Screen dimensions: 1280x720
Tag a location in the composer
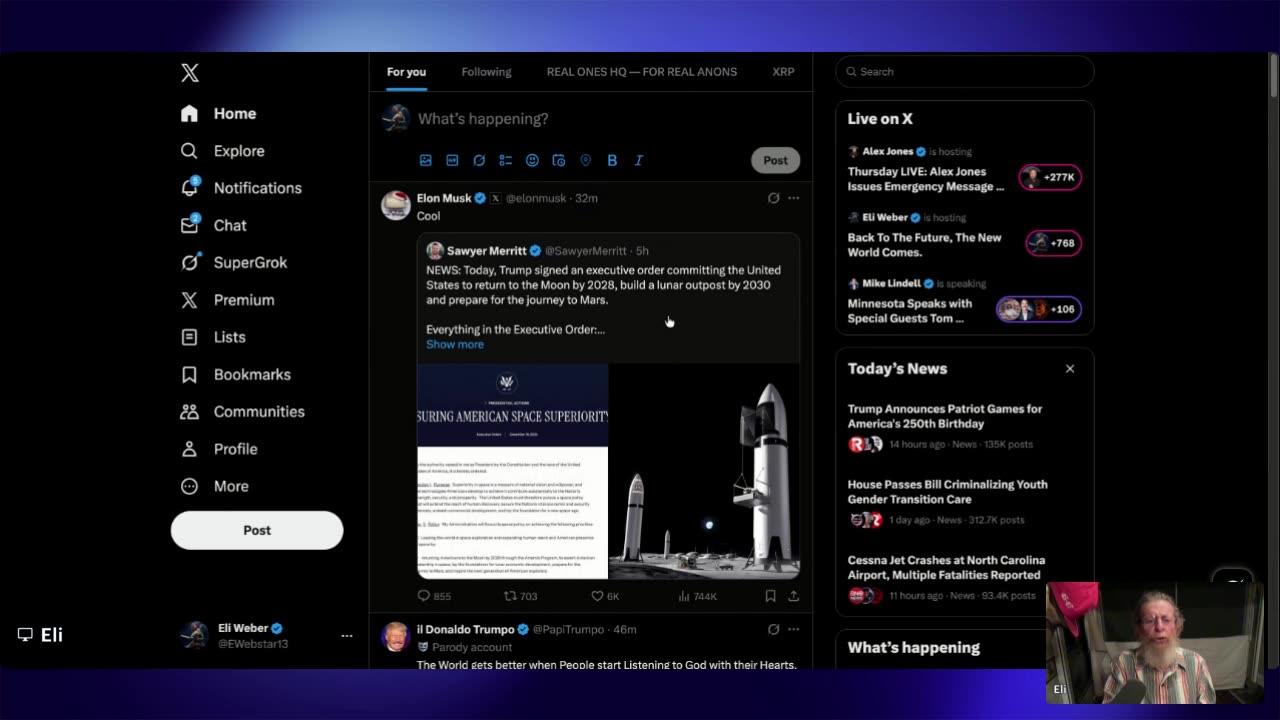point(586,160)
